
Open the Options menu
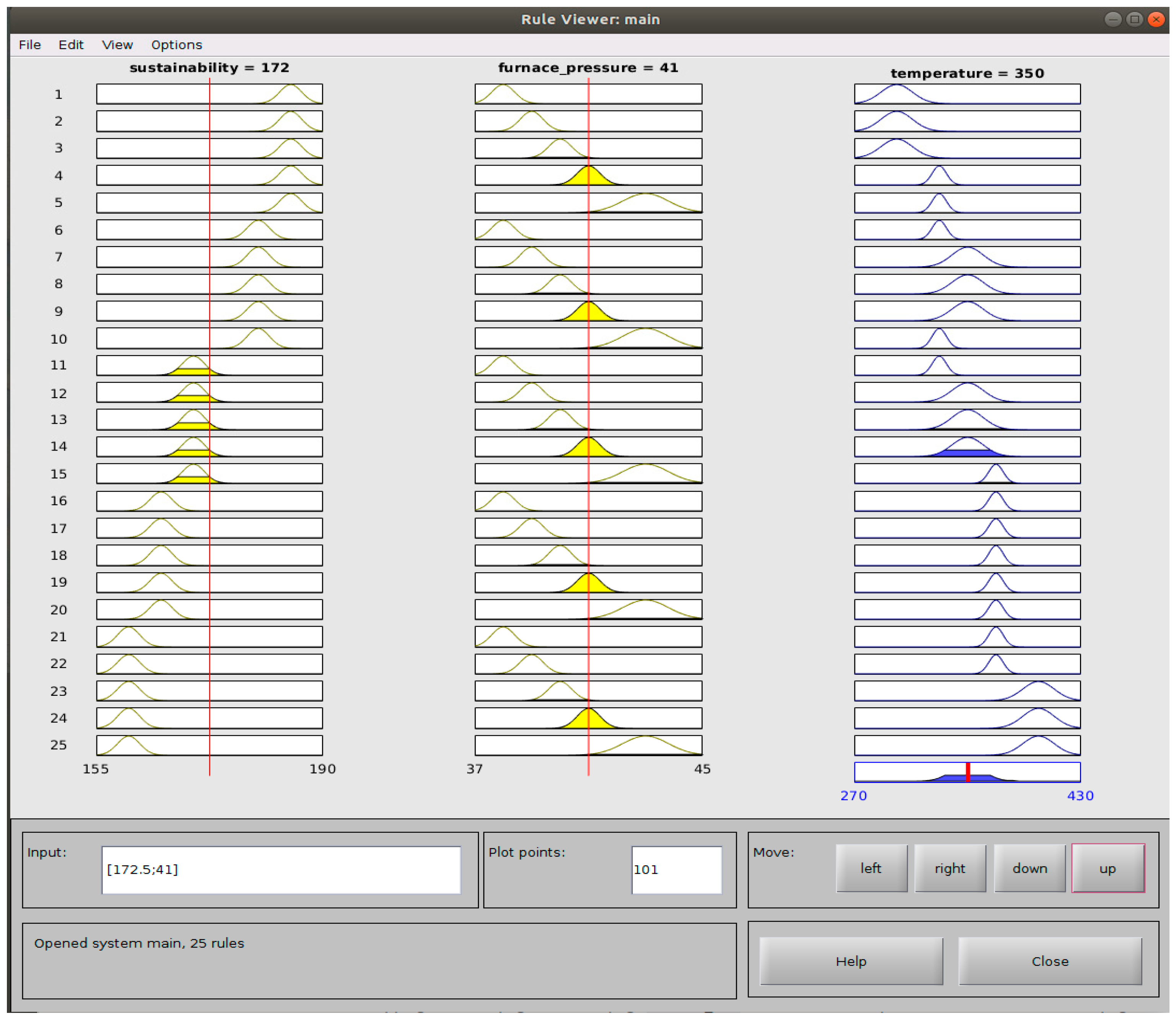point(177,45)
